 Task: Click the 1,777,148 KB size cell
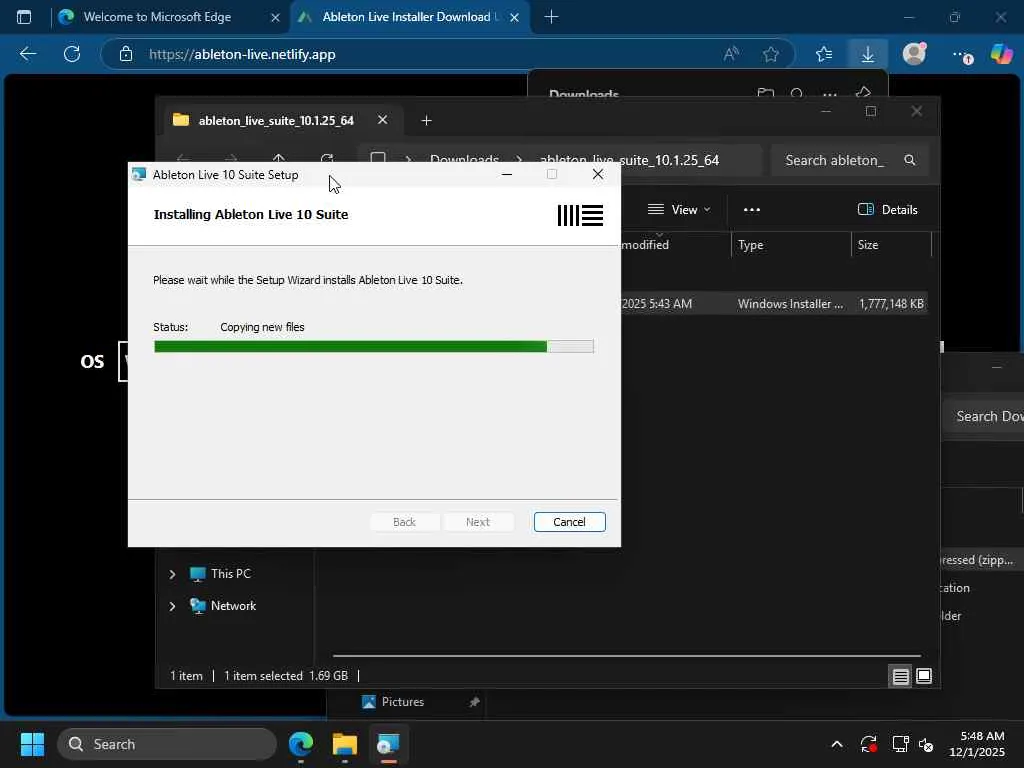click(891, 304)
